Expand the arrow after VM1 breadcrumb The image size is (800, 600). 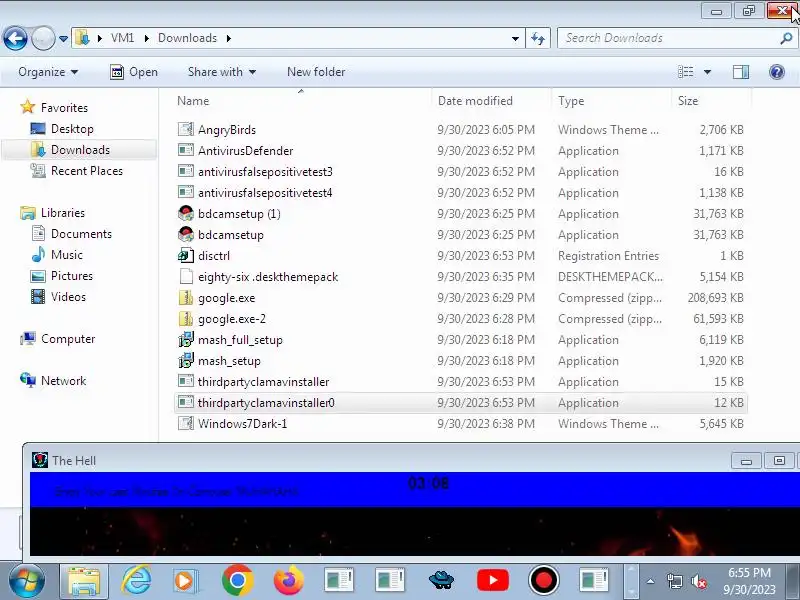(146, 38)
